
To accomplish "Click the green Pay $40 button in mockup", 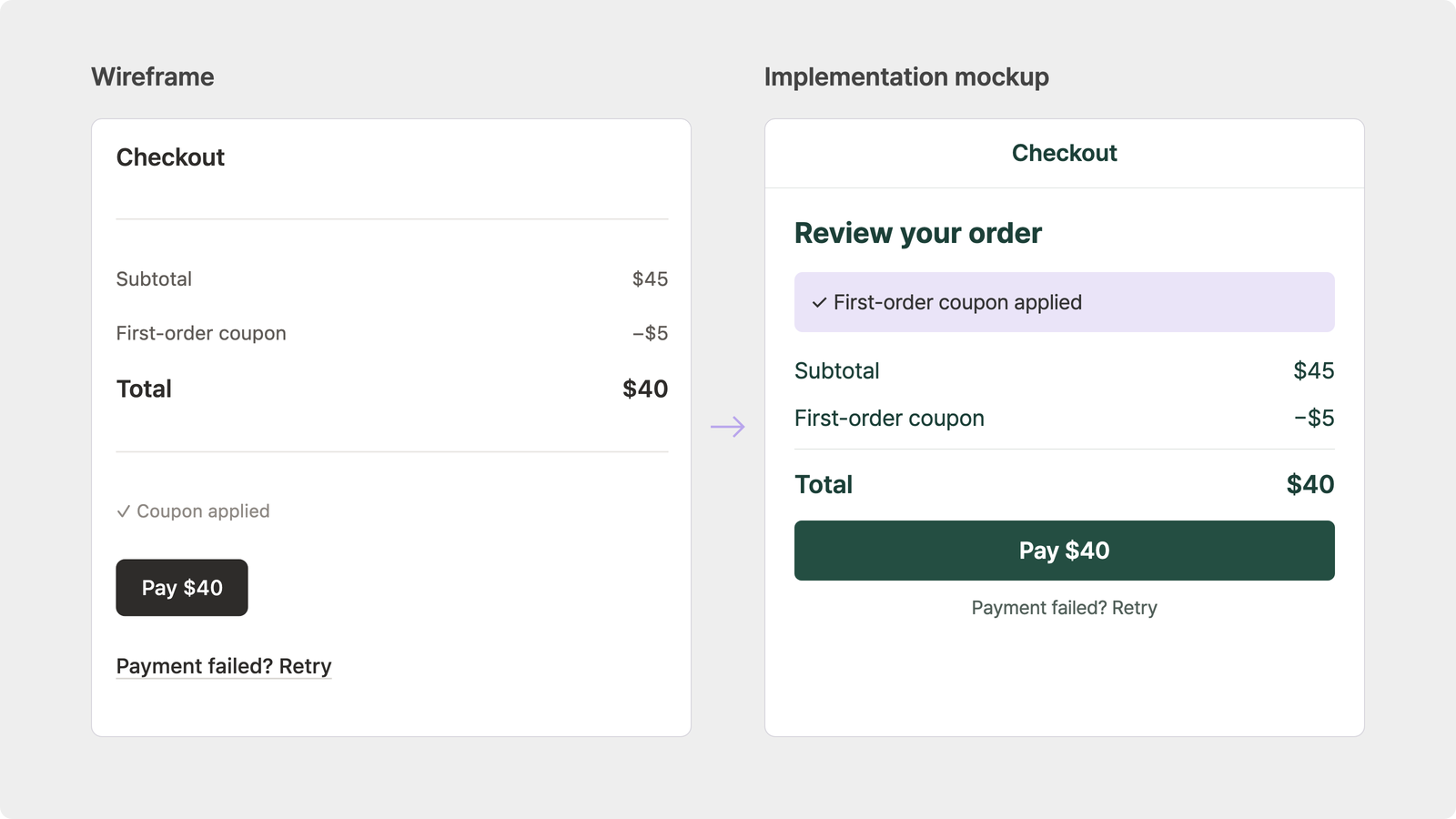I will coord(1065,551).
